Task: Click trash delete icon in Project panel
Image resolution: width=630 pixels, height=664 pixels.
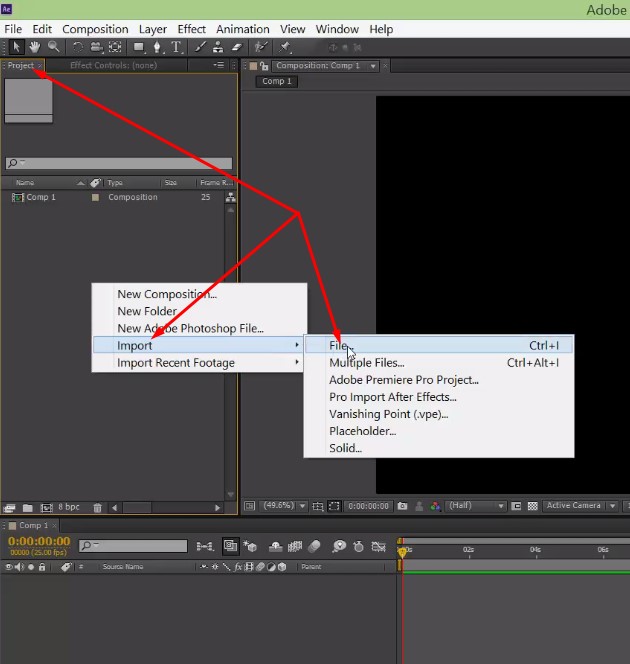Action: coord(97,507)
